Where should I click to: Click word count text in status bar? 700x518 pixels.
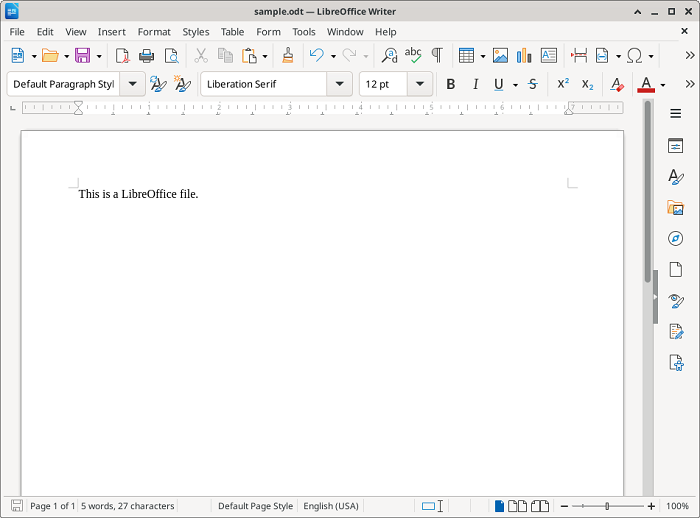128,506
